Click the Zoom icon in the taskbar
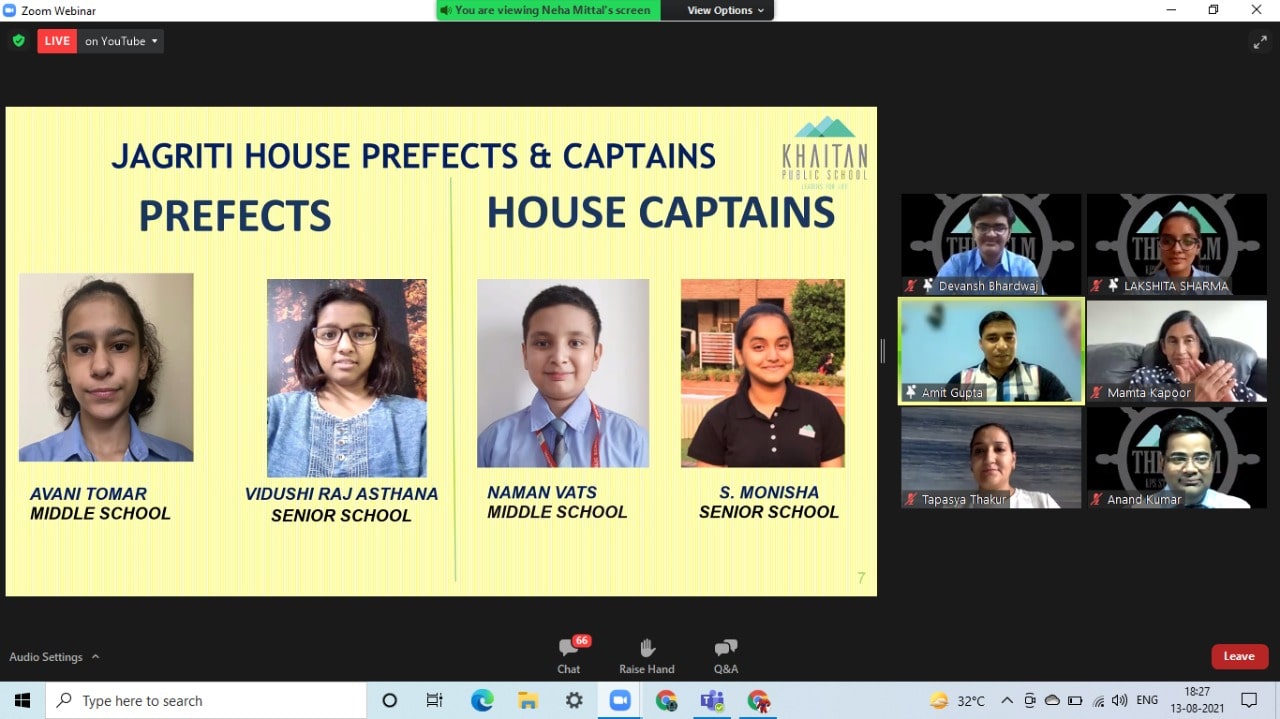Screen dimensions: 1280x719 (x=619, y=701)
